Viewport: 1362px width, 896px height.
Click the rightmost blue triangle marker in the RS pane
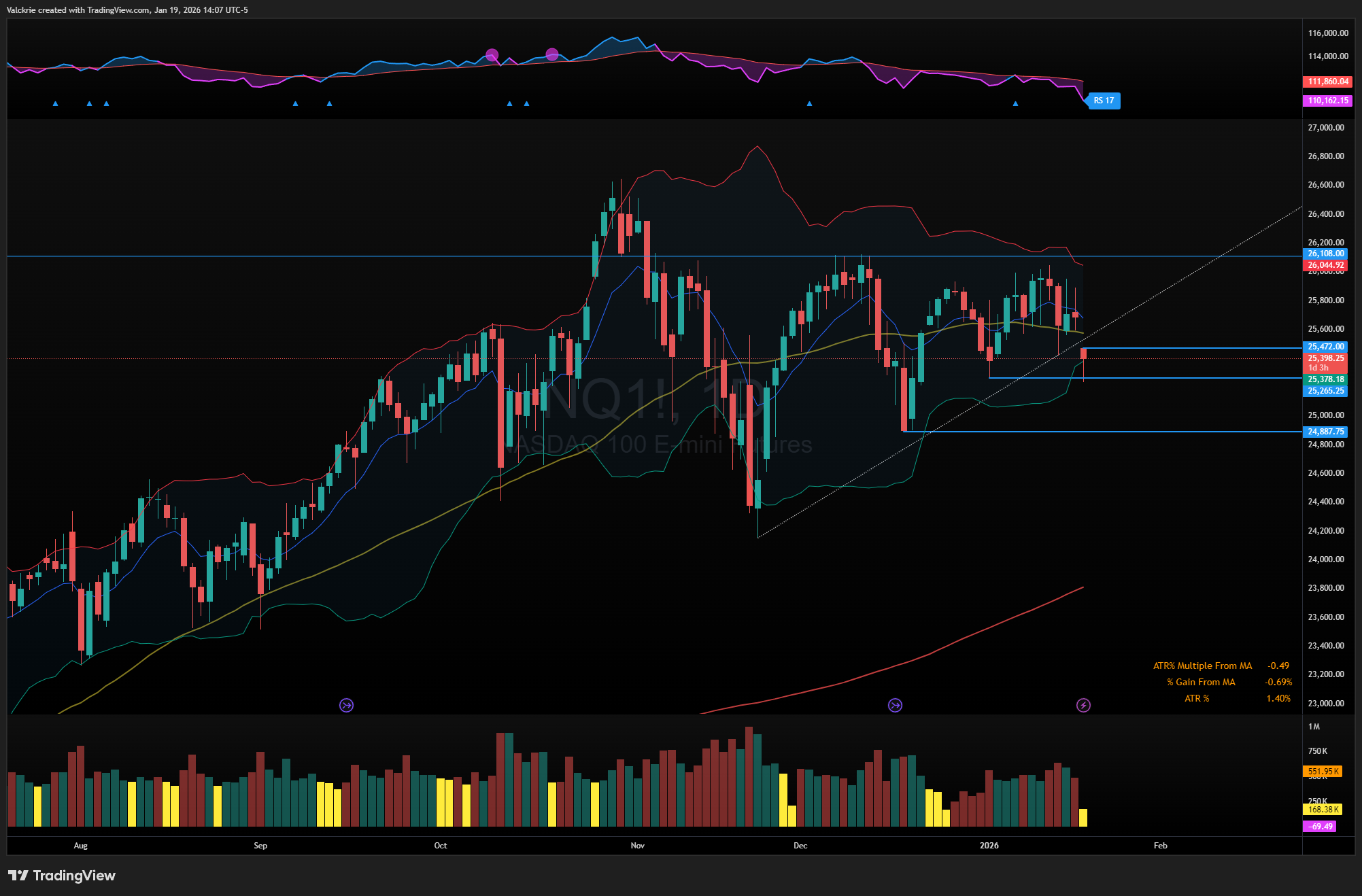click(x=1015, y=104)
